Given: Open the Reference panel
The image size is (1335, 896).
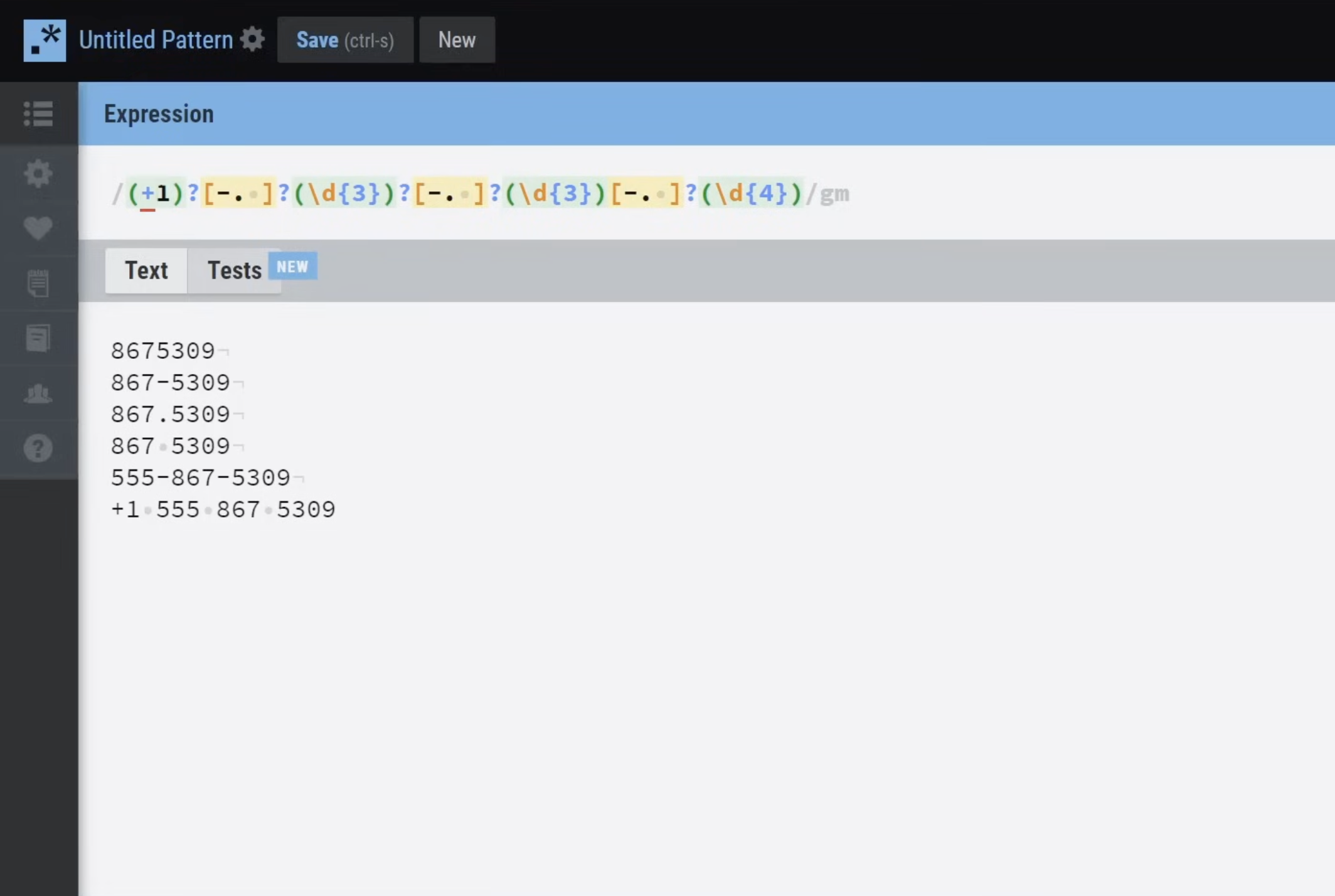Looking at the screenshot, I should click(x=38, y=338).
